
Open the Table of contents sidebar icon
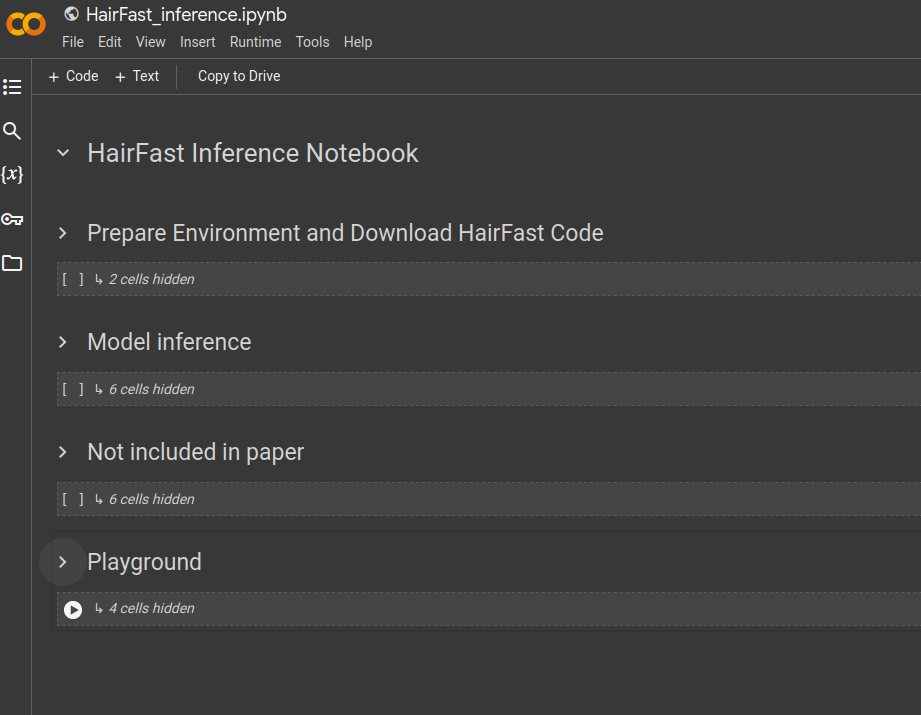click(x=12, y=87)
